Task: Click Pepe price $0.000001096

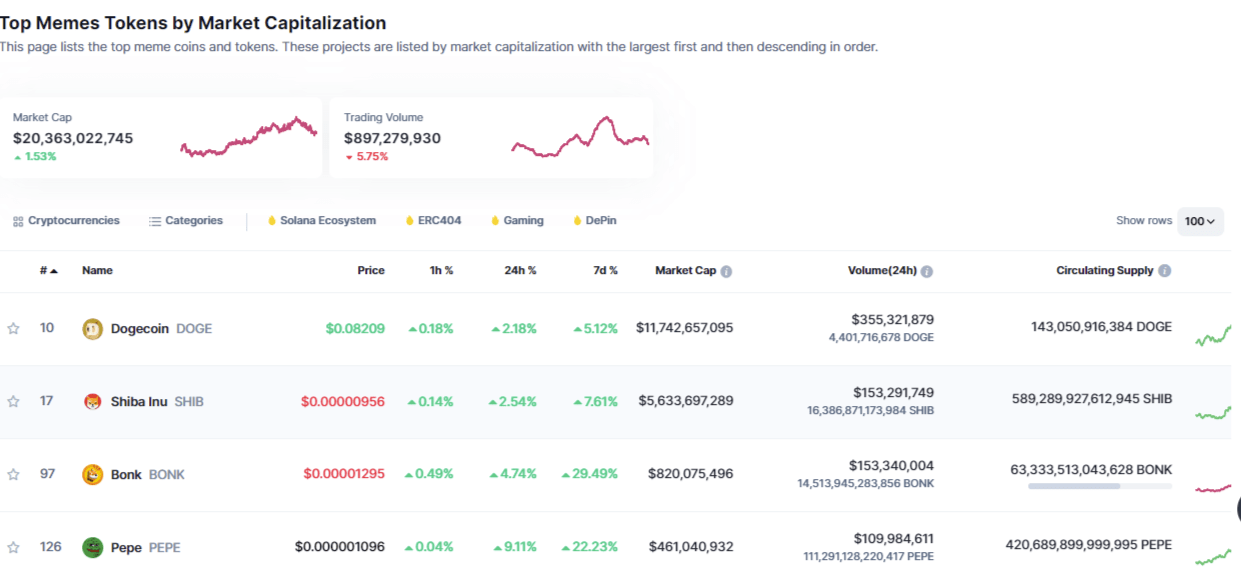Action: tap(340, 547)
